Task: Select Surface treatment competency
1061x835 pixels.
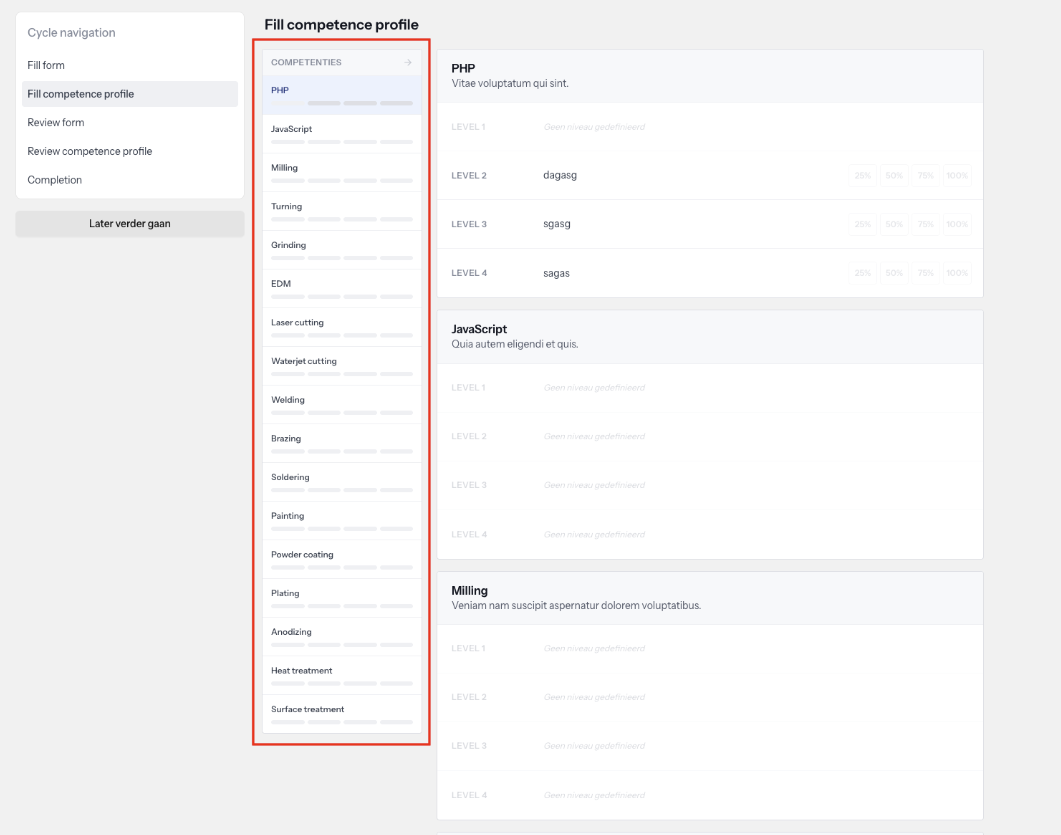Action: click(342, 715)
